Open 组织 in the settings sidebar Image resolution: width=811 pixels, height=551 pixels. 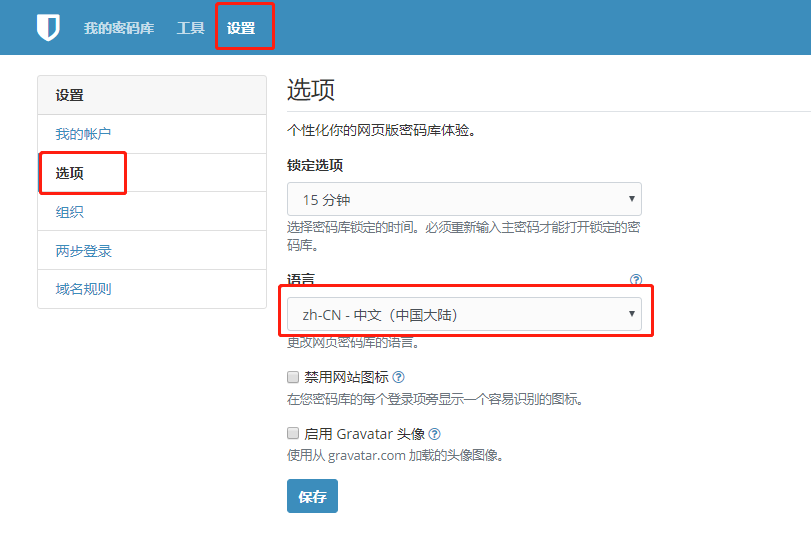(70, 212)
